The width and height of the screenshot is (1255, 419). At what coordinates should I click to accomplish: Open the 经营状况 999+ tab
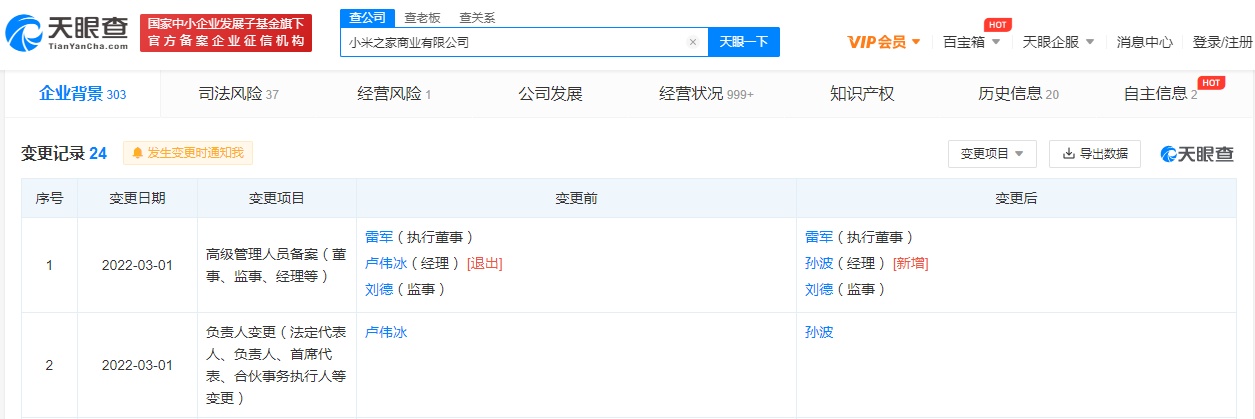[x=706, y=94]
